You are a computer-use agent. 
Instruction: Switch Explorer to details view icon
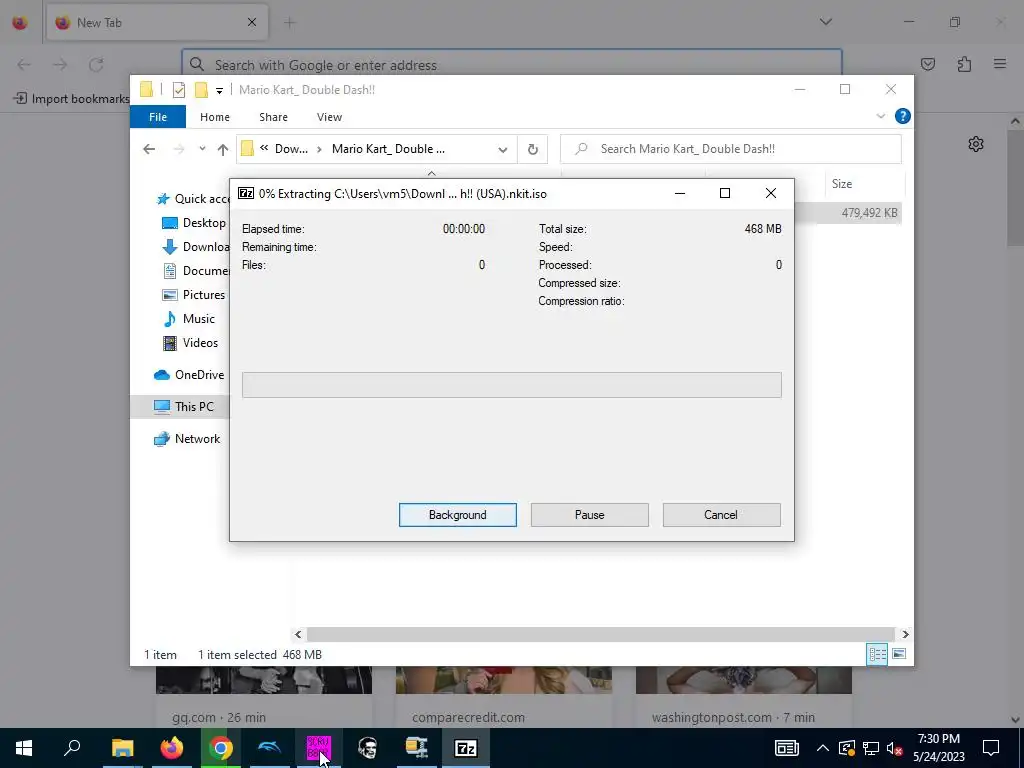(877, 654)
